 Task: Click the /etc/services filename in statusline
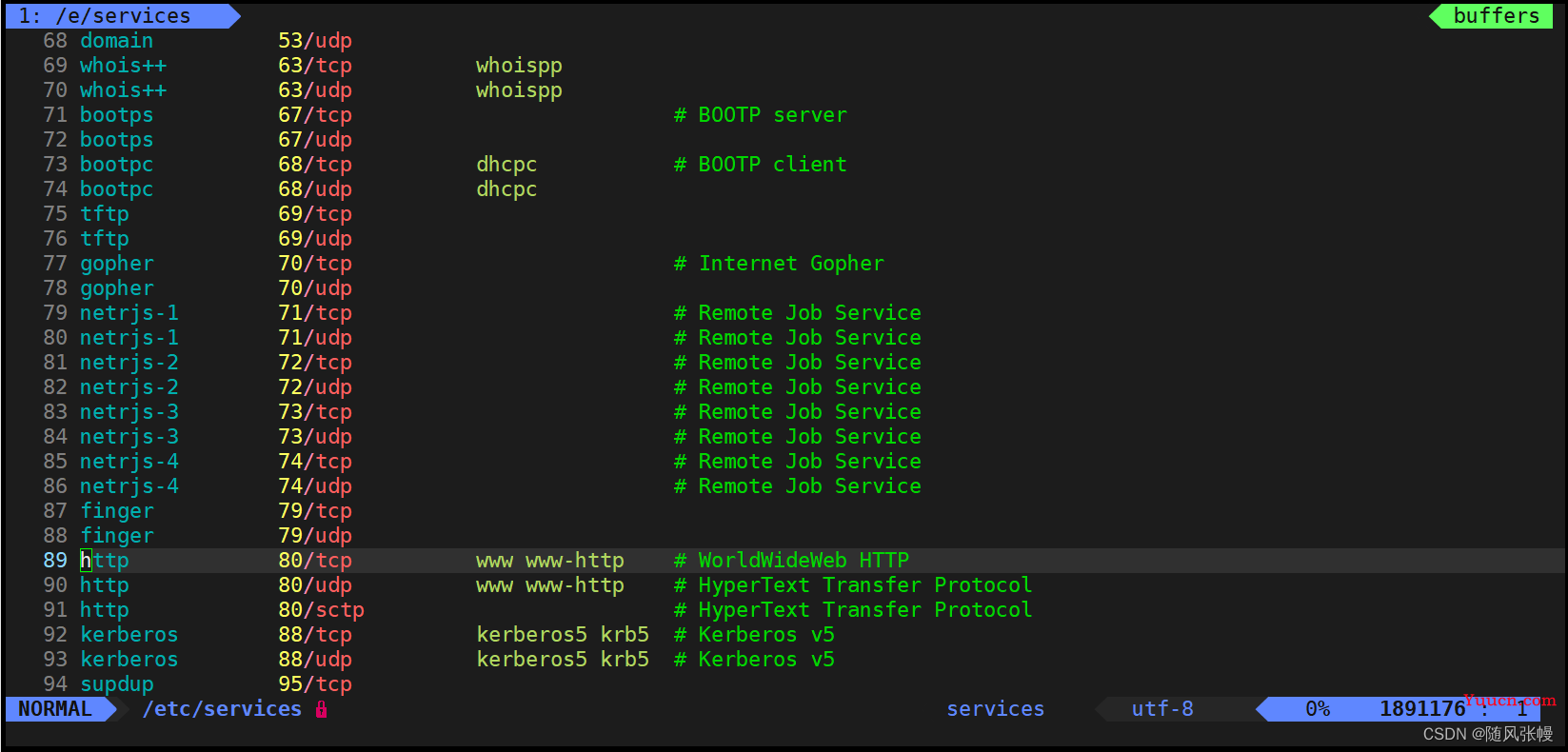(x=222, y=709)
